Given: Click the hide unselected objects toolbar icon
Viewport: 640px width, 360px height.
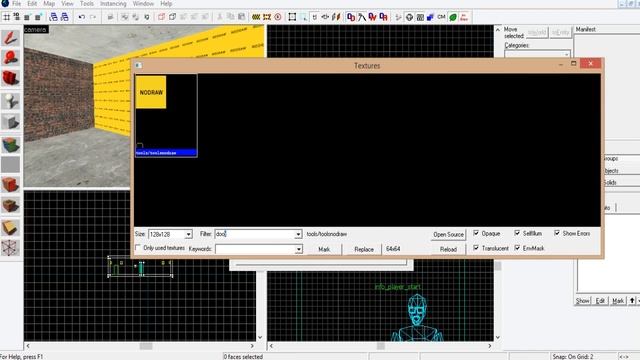Looking at the screenshot, I should tap(172, 17).
